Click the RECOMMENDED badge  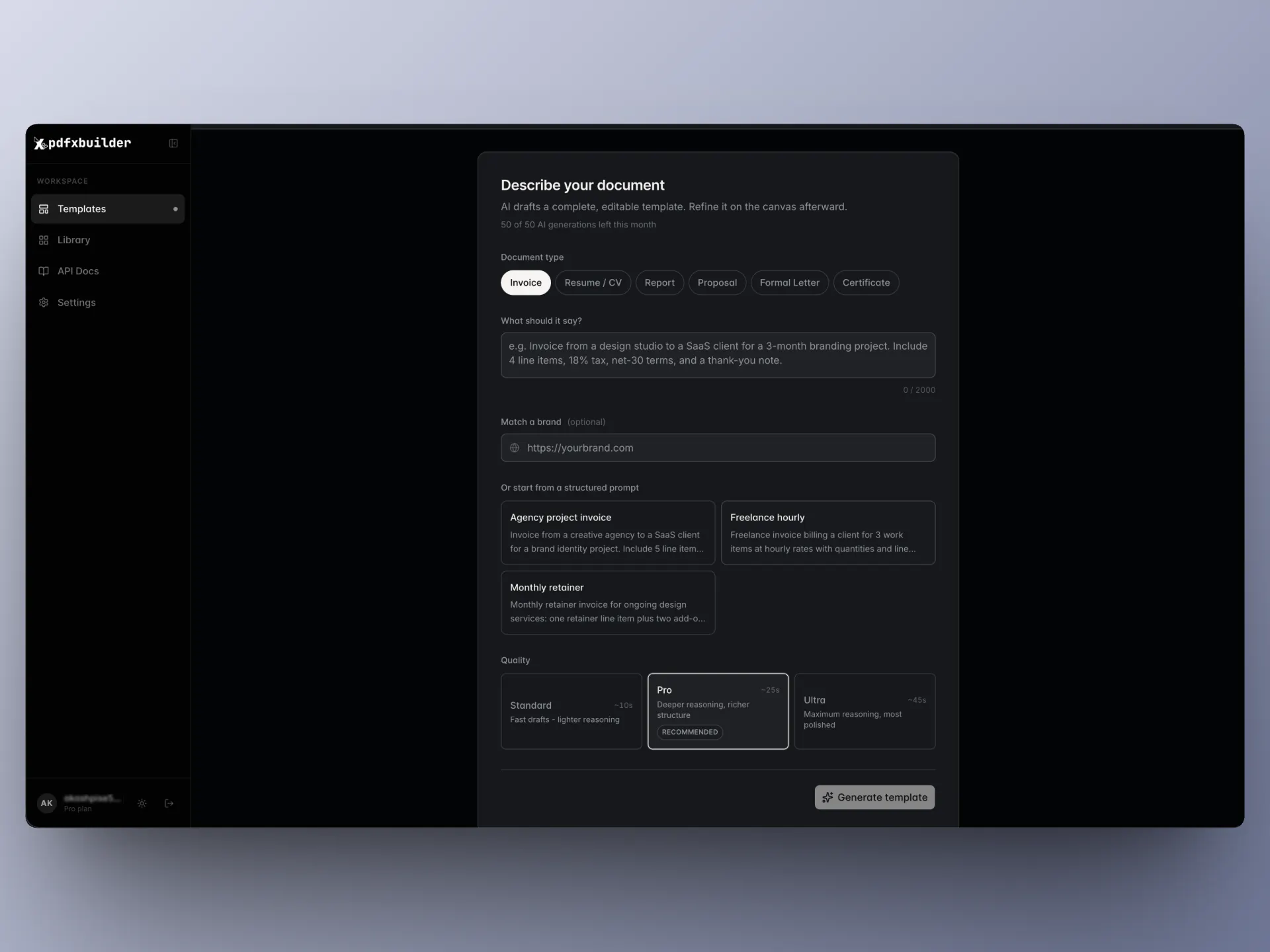pos(690,732)
